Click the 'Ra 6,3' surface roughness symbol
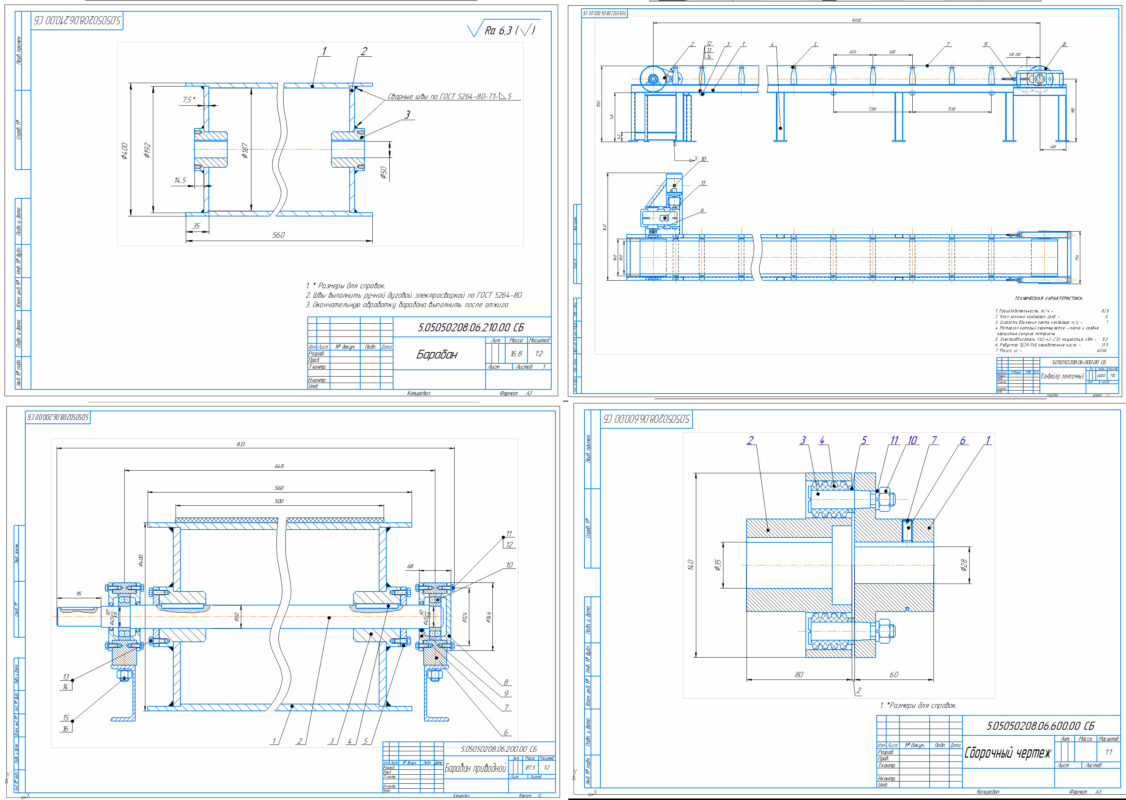Screen dimensions: 1126x800 pos(501,30)
